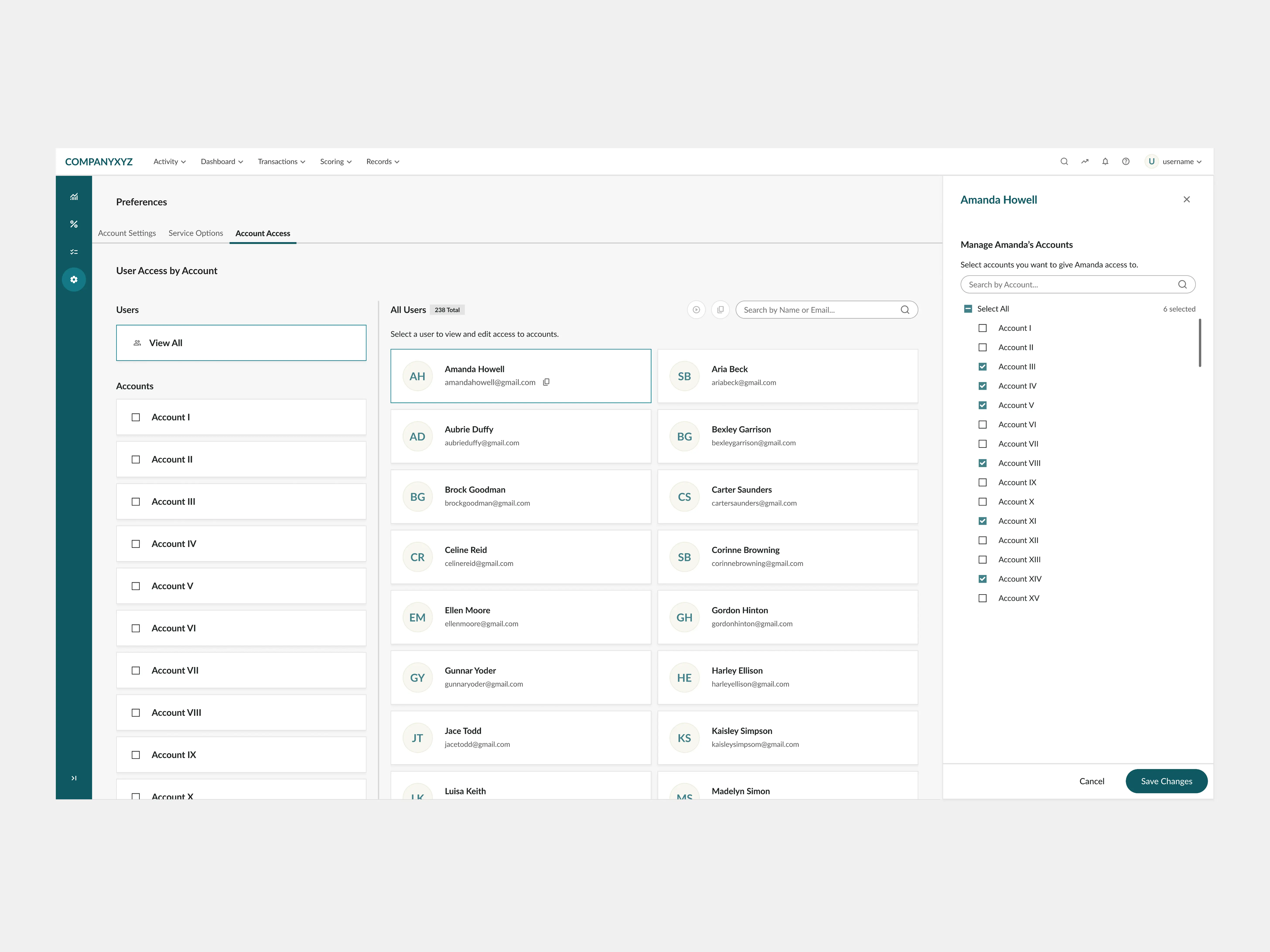1270x952 pixels.
Task: Click the HE avatar for Harley Ellison
Action: 684,678
